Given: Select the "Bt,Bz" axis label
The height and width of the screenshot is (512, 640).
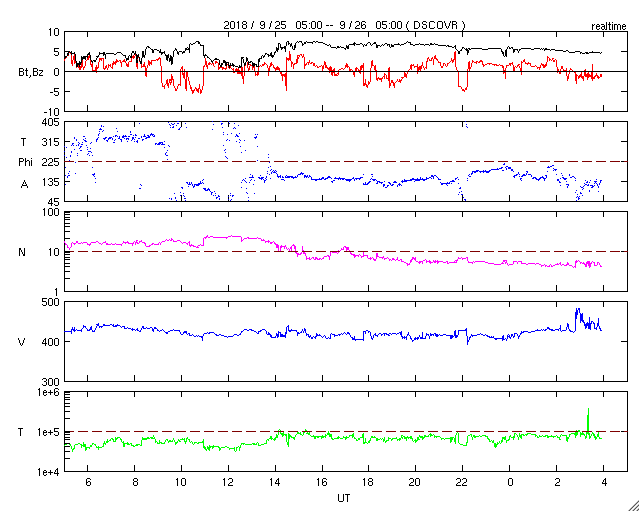Looking at the screenshot, I should click(31, 73).
